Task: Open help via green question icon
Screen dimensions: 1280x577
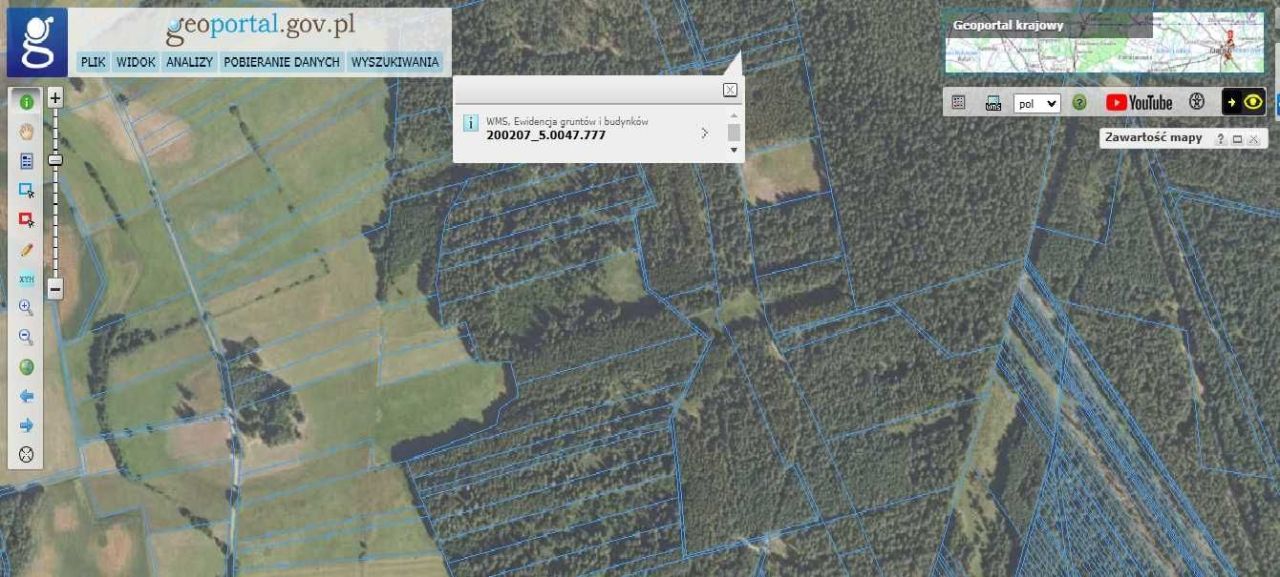Action: [1079, 102]
